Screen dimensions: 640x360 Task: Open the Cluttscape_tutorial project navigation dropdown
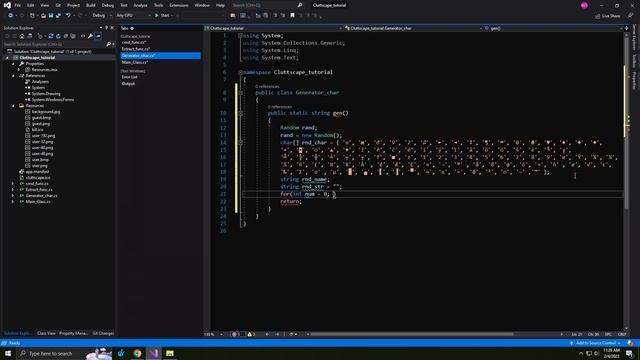[x=273, y=28]
